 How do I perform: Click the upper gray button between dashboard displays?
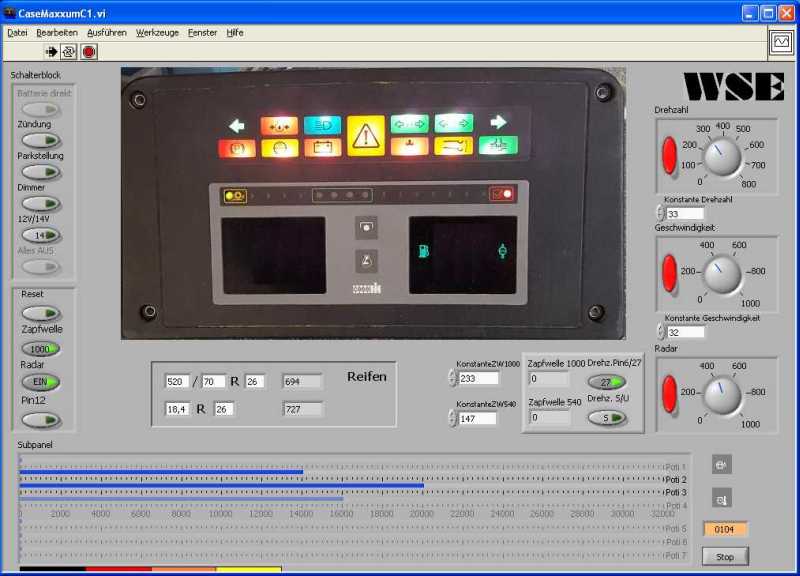click(366, 228)
